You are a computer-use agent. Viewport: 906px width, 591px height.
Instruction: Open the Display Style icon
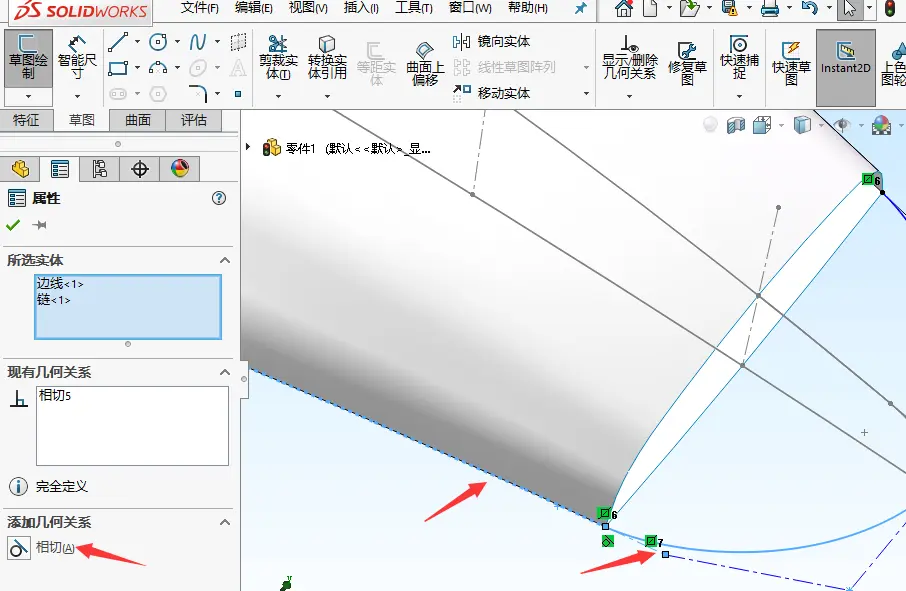point(802,125)
